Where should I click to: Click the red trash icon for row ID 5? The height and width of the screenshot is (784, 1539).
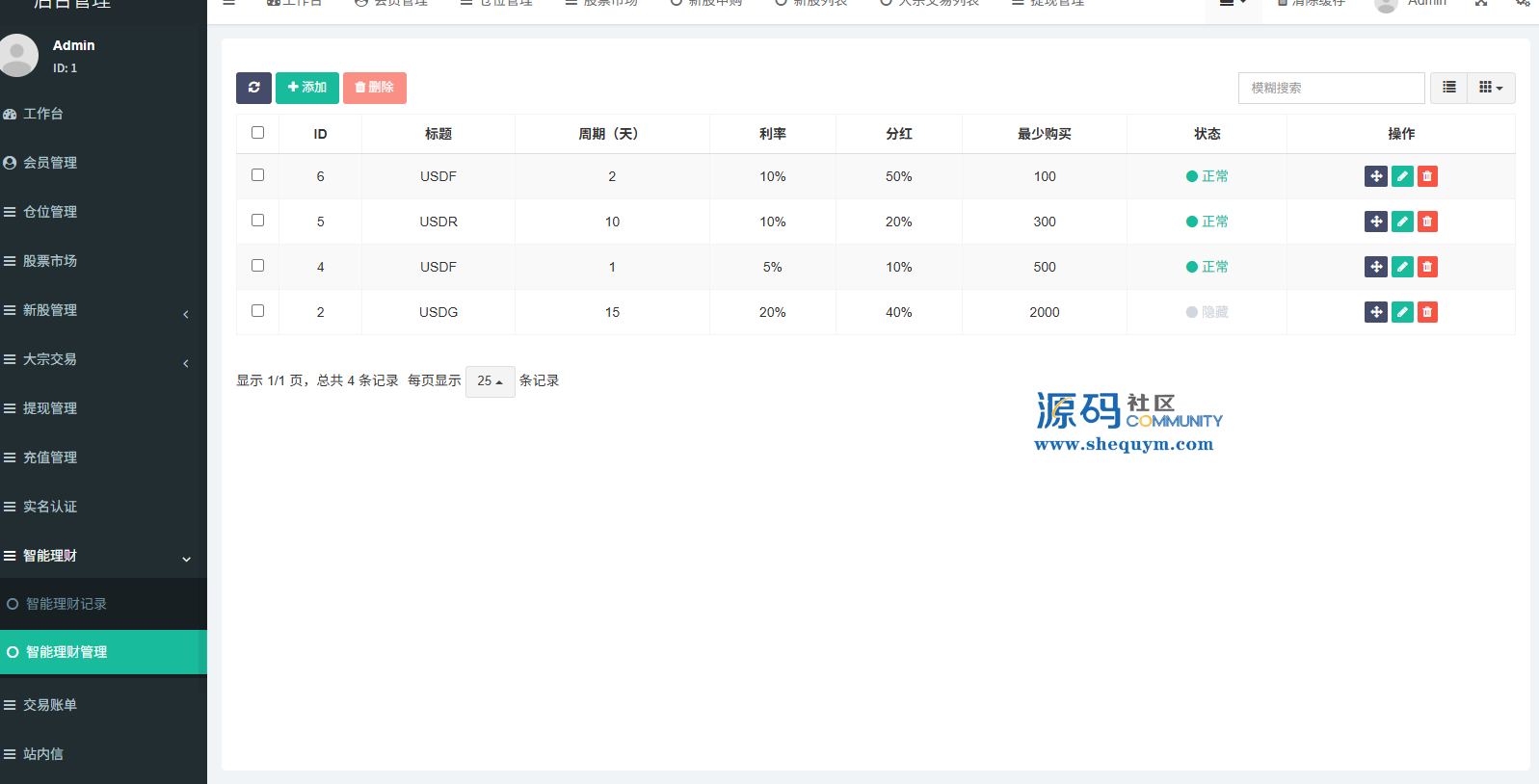click(x=1427, y=222)
